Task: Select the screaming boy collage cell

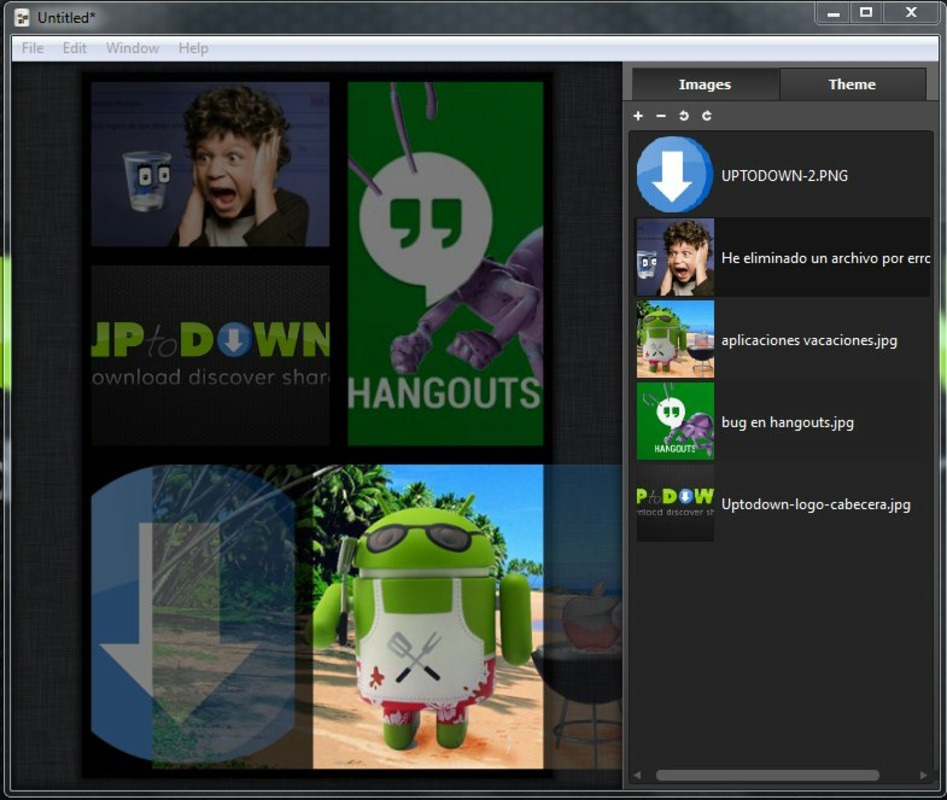Action: point(210,164)
